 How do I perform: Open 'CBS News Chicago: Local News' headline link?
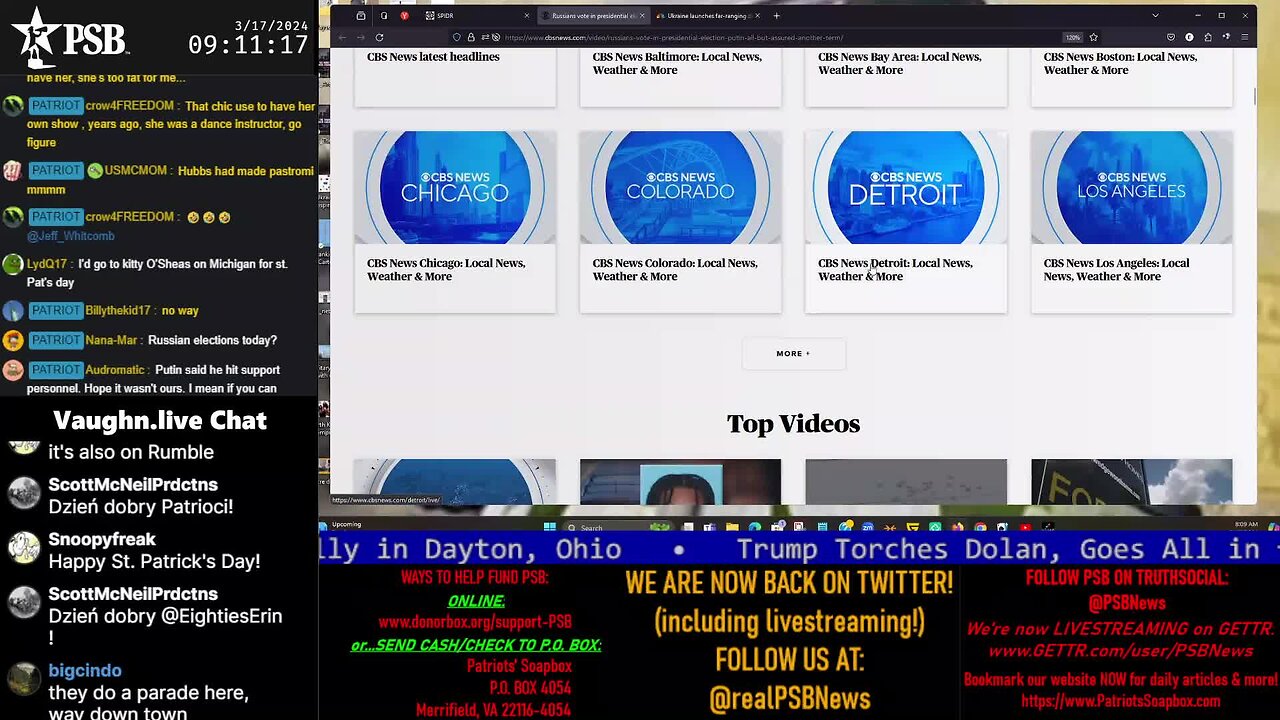tap(446, 270)
